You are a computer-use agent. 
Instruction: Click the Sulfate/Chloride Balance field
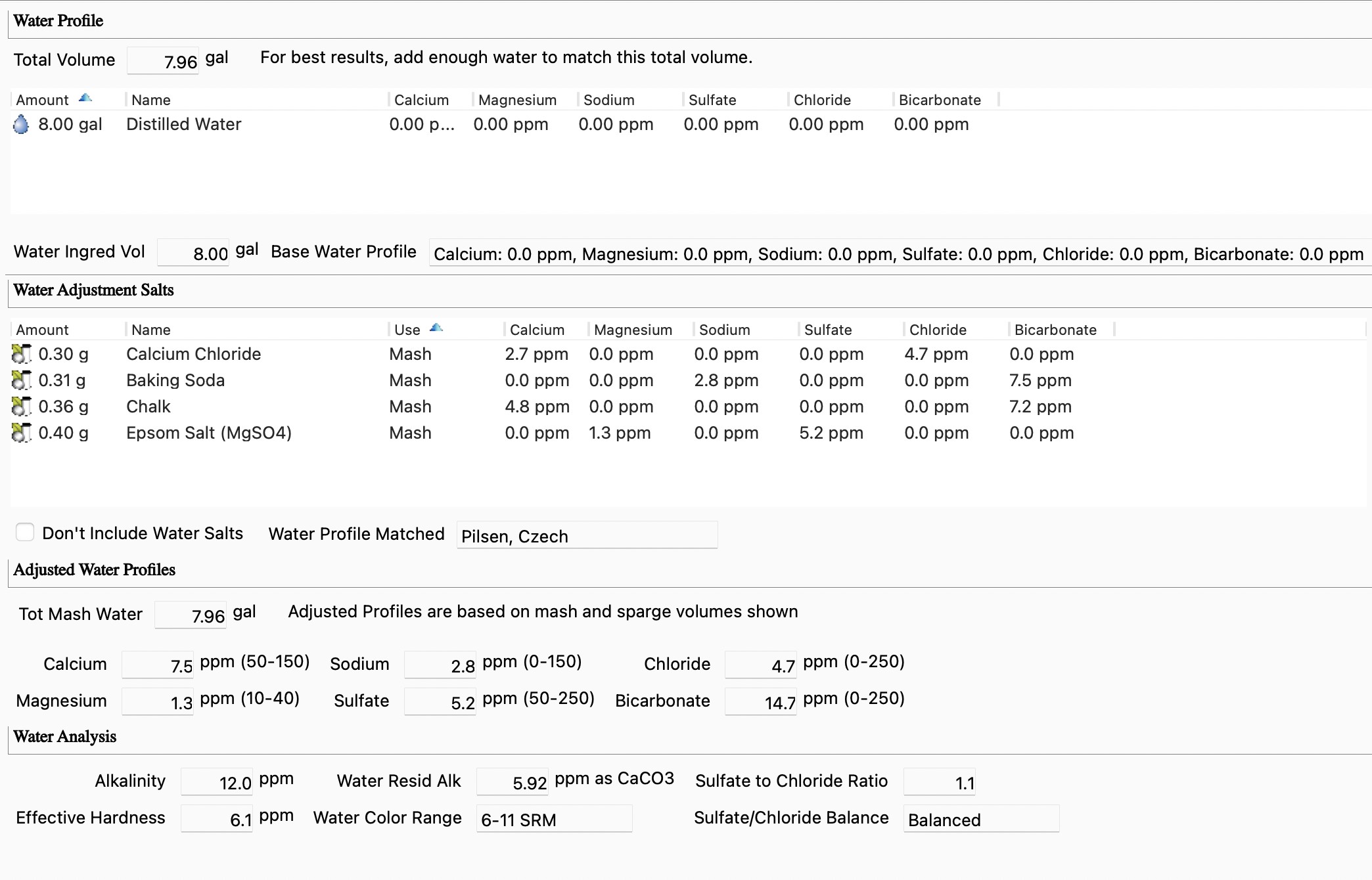982,819
